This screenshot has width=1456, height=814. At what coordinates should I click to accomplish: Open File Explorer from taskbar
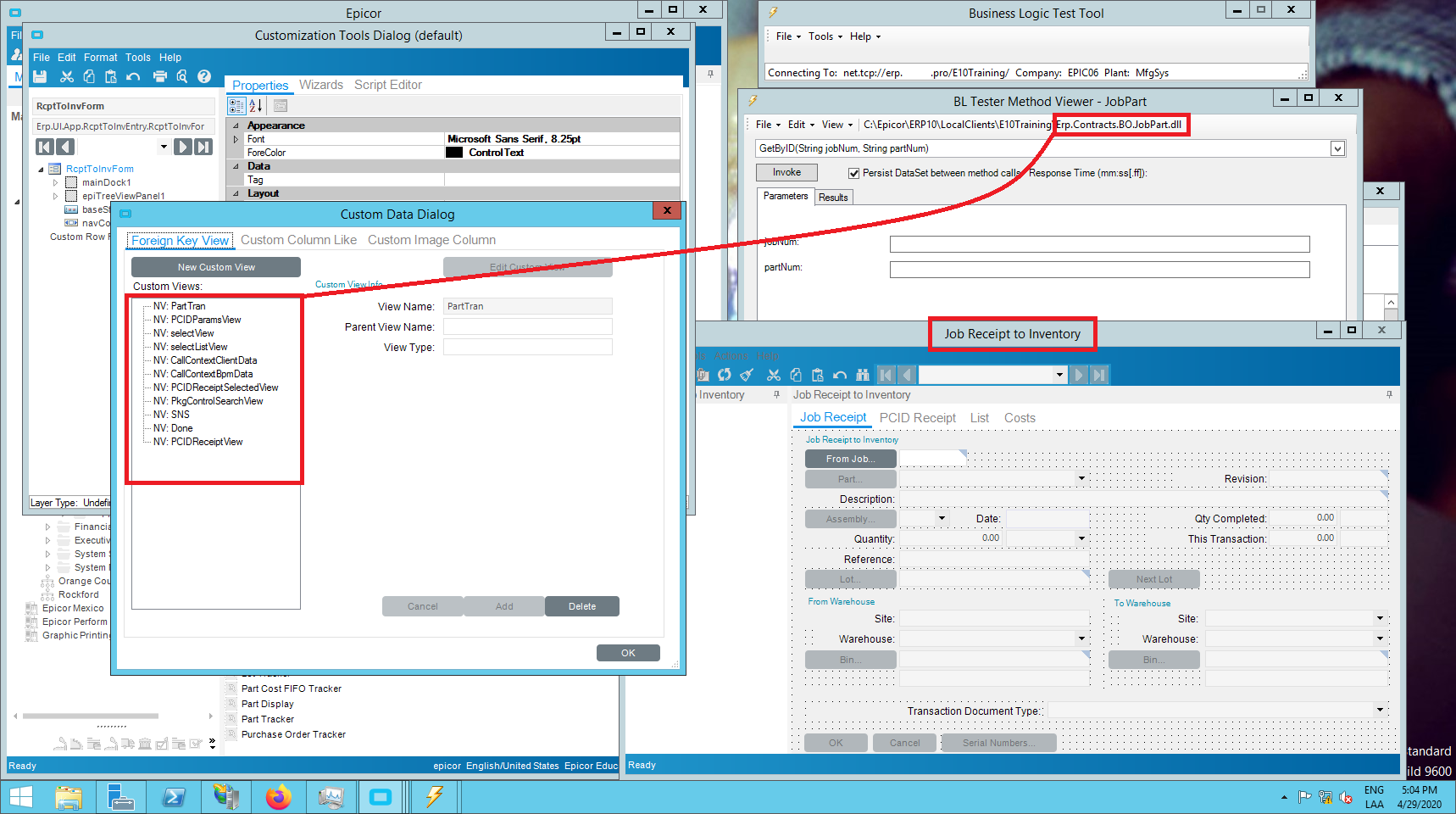pos(69,797)
